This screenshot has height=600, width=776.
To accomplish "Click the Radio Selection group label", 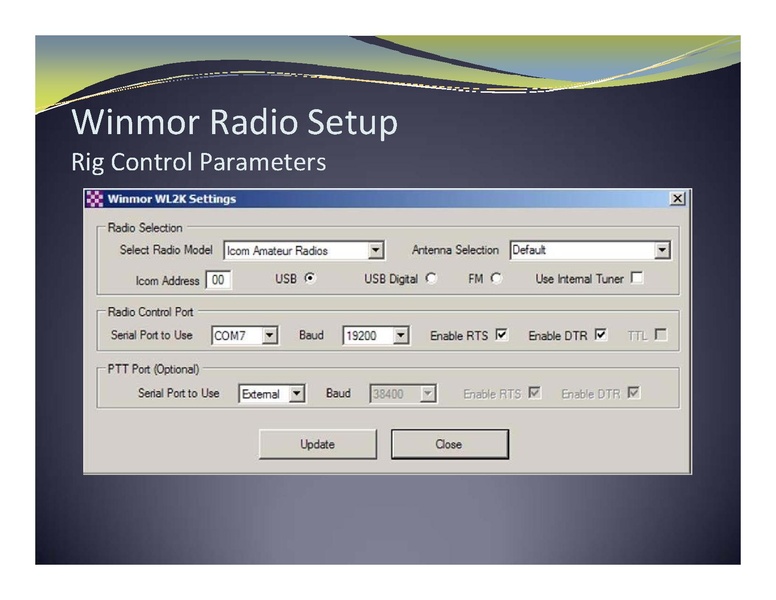I will coord(145,228).
